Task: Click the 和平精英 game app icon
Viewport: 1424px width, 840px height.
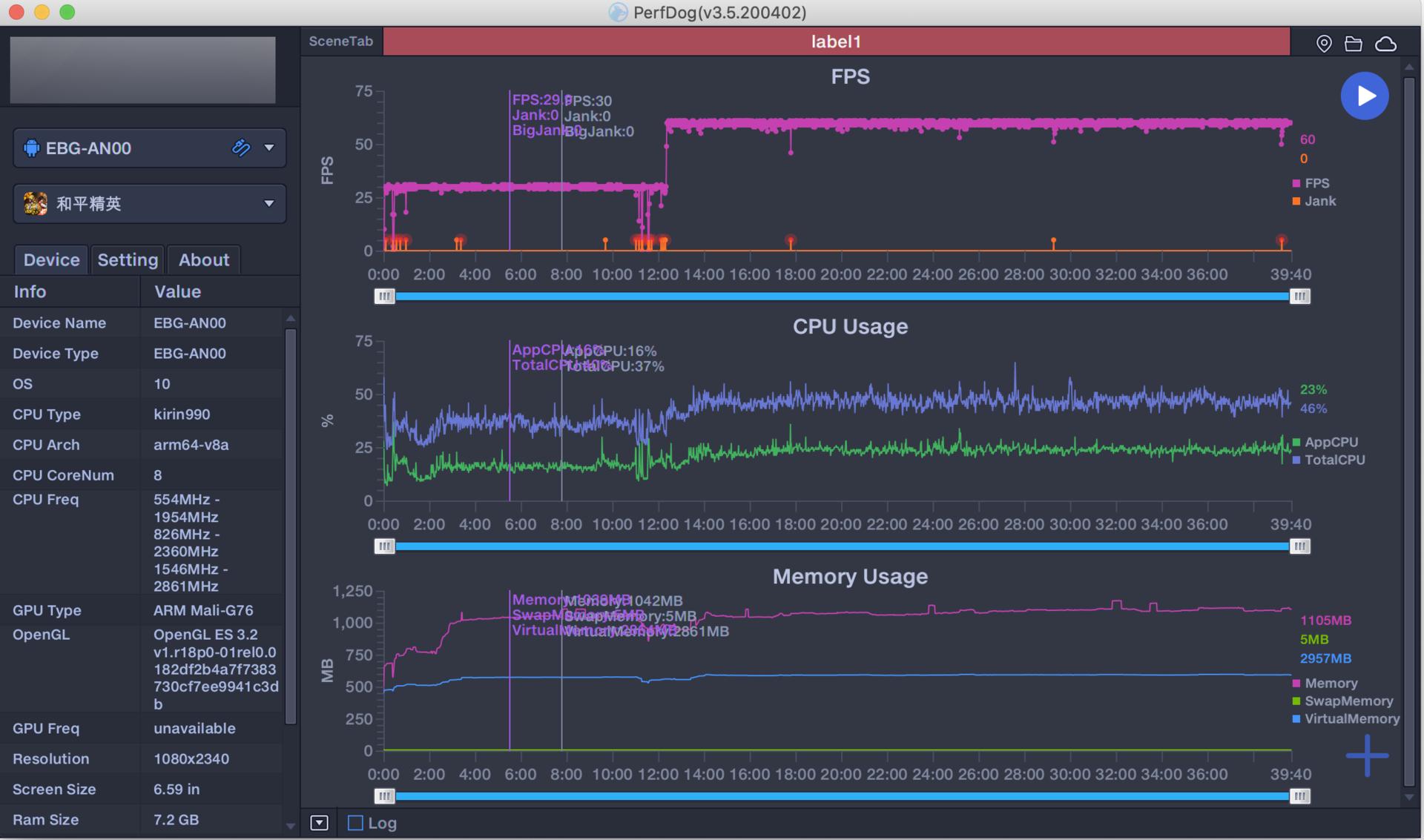Action: (x=35, y=203)
